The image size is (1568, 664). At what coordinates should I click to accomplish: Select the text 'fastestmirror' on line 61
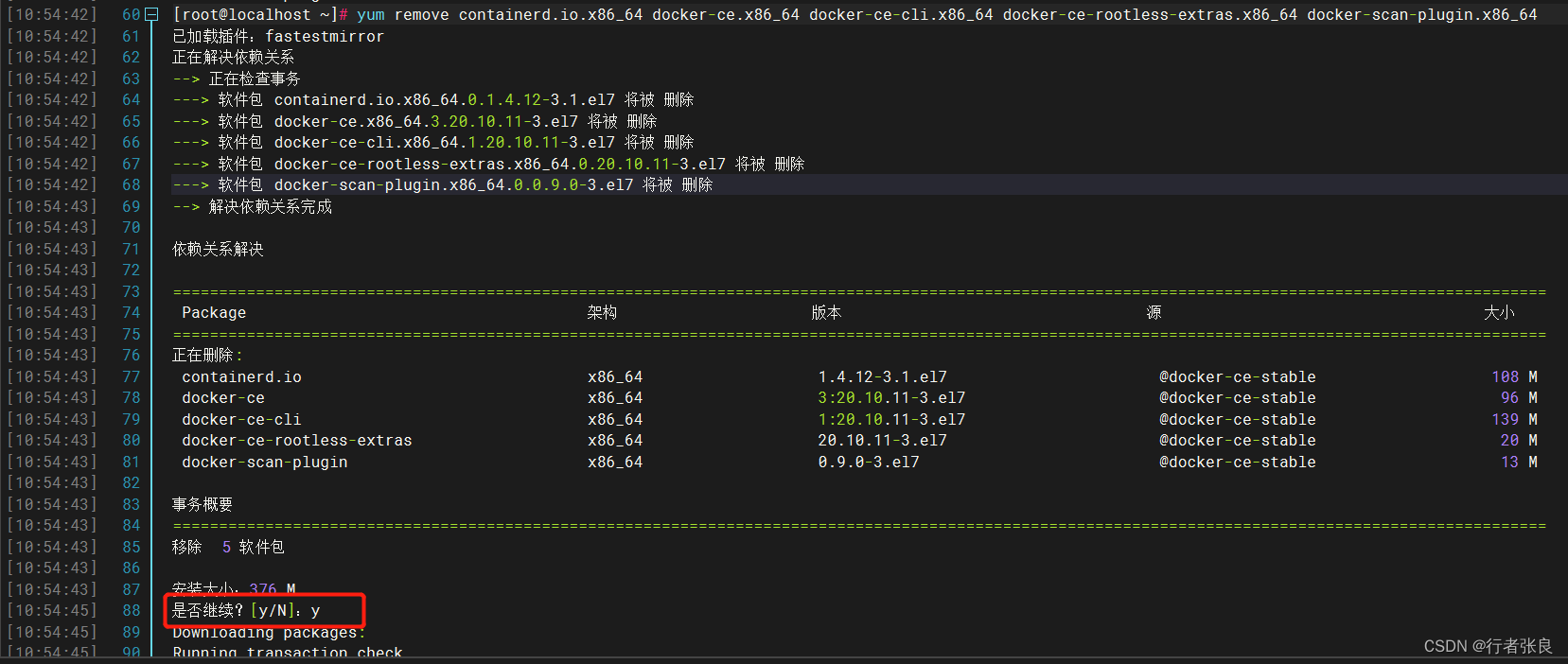[325, 36]
